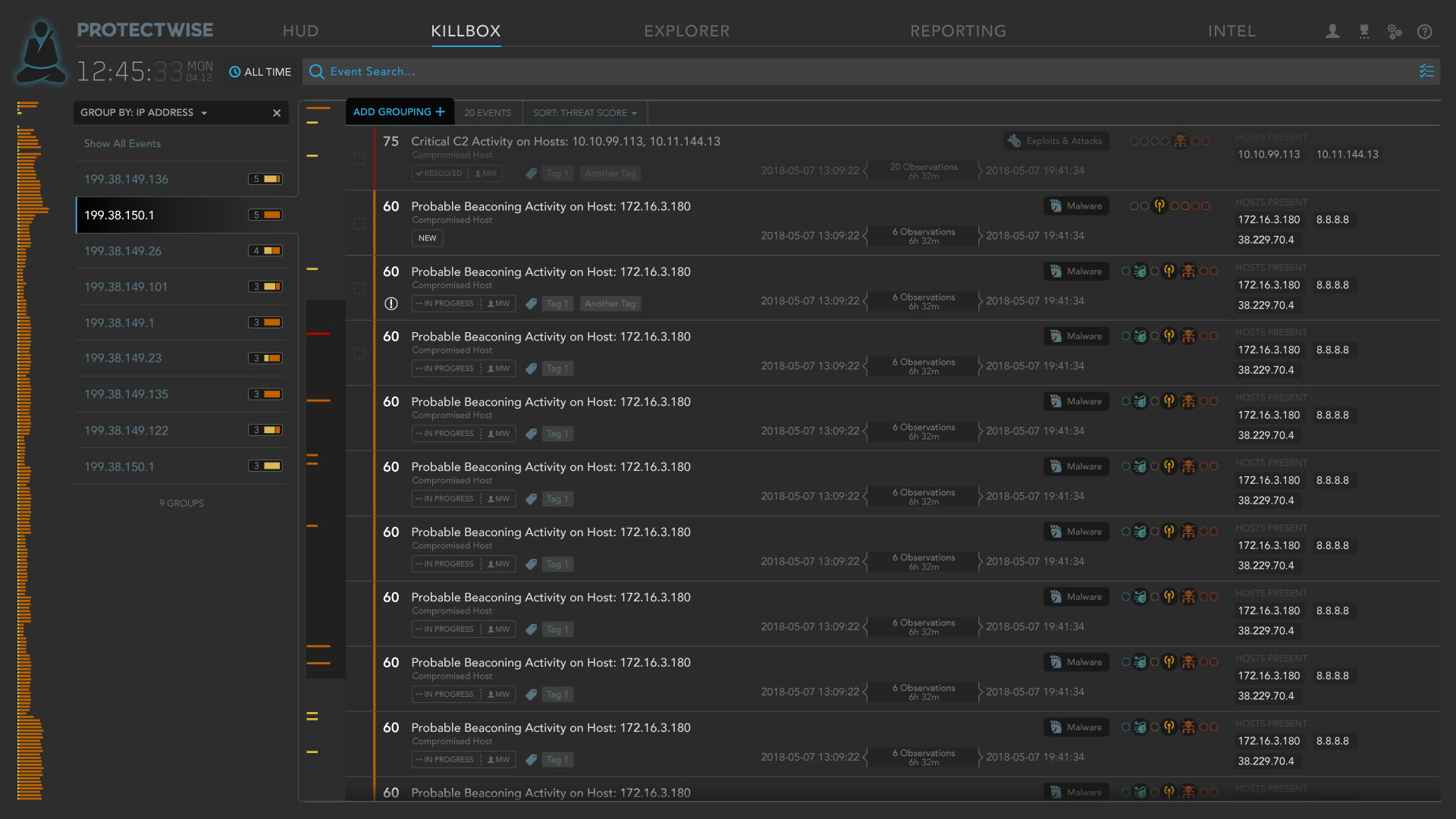This screenshot has width=1456, height=819.
Task: Click the warning alert icon beside IN PROGRESS
Action: tap(391, 303)
